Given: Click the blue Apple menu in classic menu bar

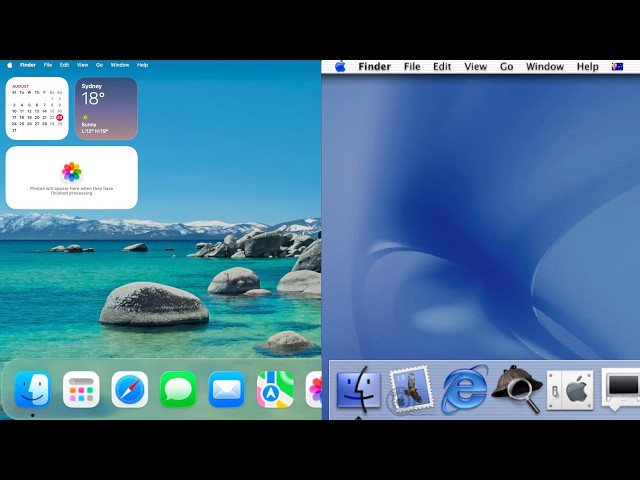Looking at the screenshot, I should 340,66.
